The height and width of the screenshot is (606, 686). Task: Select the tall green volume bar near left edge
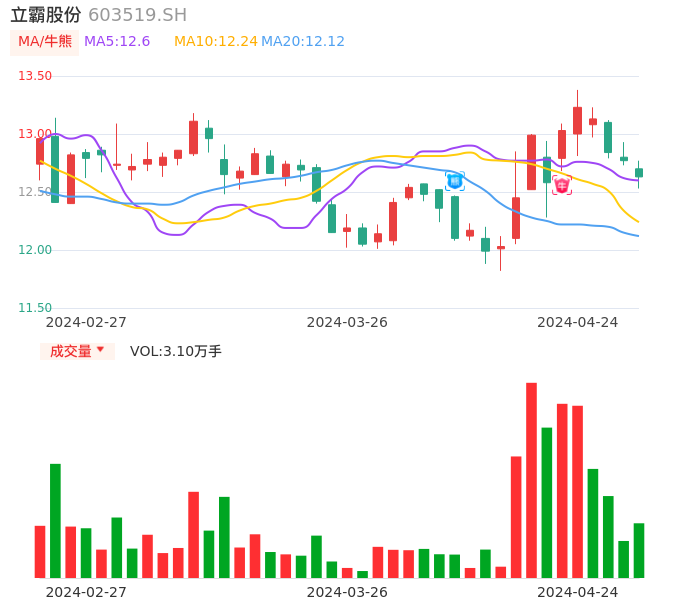tap(56, 520)
